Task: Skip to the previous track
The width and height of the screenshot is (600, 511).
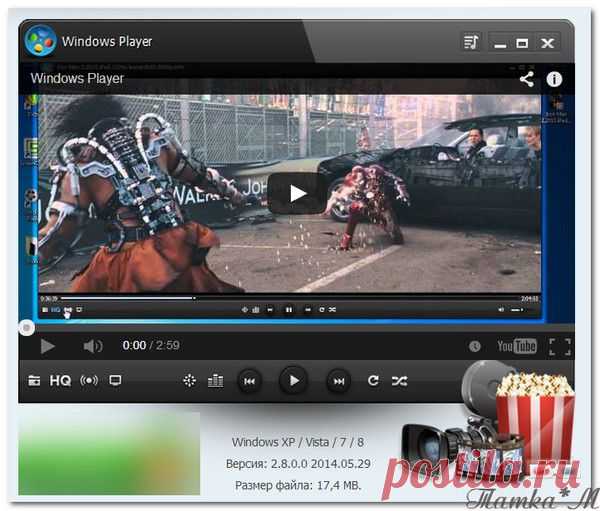Action: click(249, 381)
